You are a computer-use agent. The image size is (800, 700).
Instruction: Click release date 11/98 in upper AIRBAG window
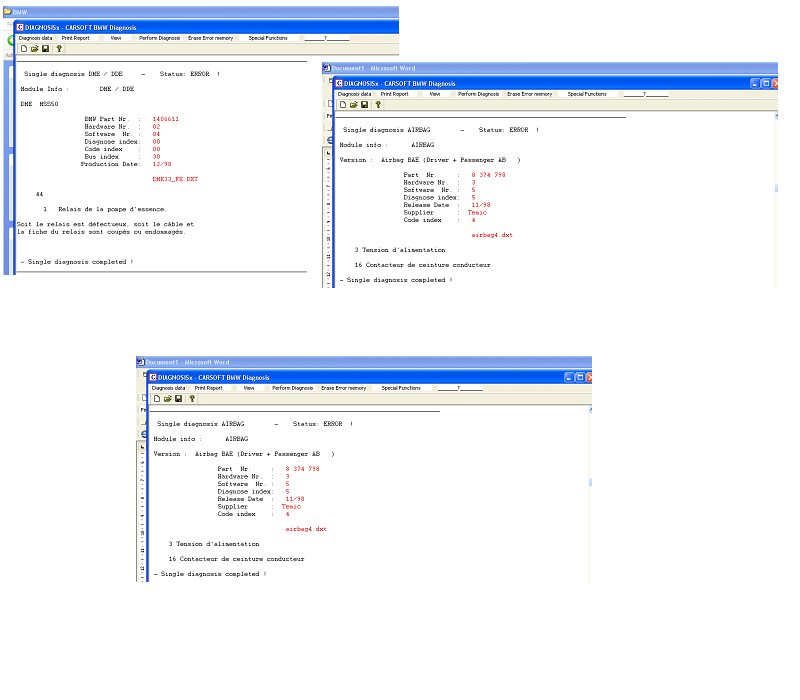point(481,205)
